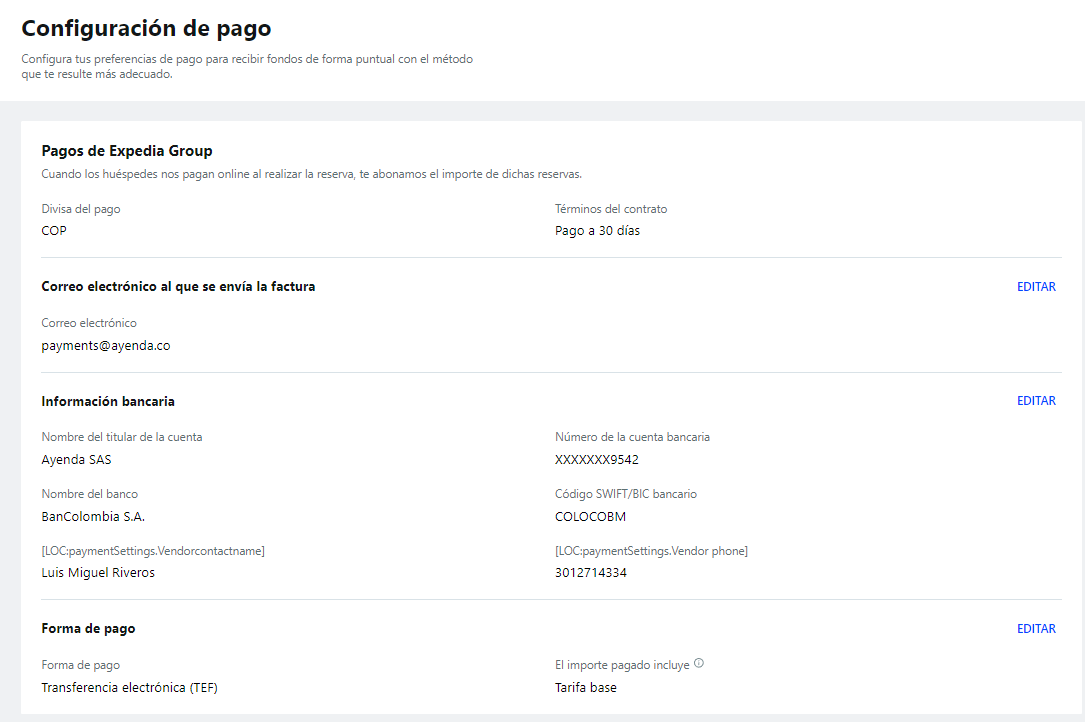Click the 'Configuración de pago' page title
Screen dimensions: 1085x722
(147, 28)
